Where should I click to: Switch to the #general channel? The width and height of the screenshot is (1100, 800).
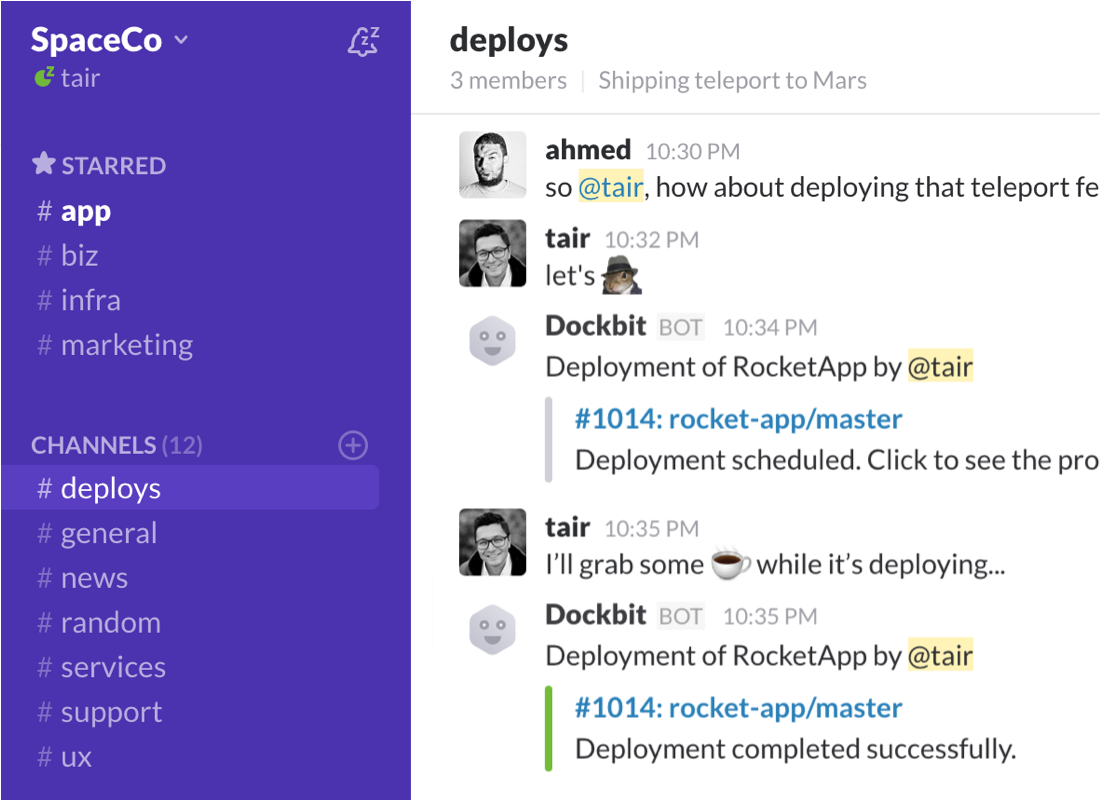click(108, 533)
